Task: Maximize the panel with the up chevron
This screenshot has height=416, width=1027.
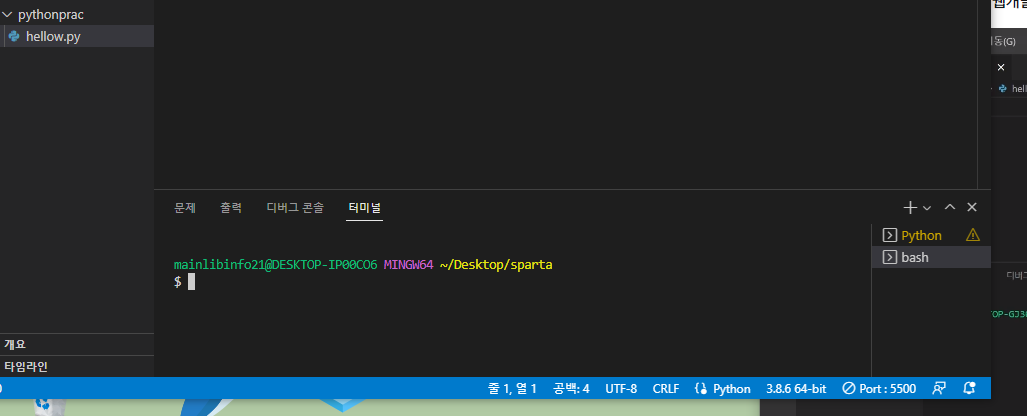Action: pos(950,207)
